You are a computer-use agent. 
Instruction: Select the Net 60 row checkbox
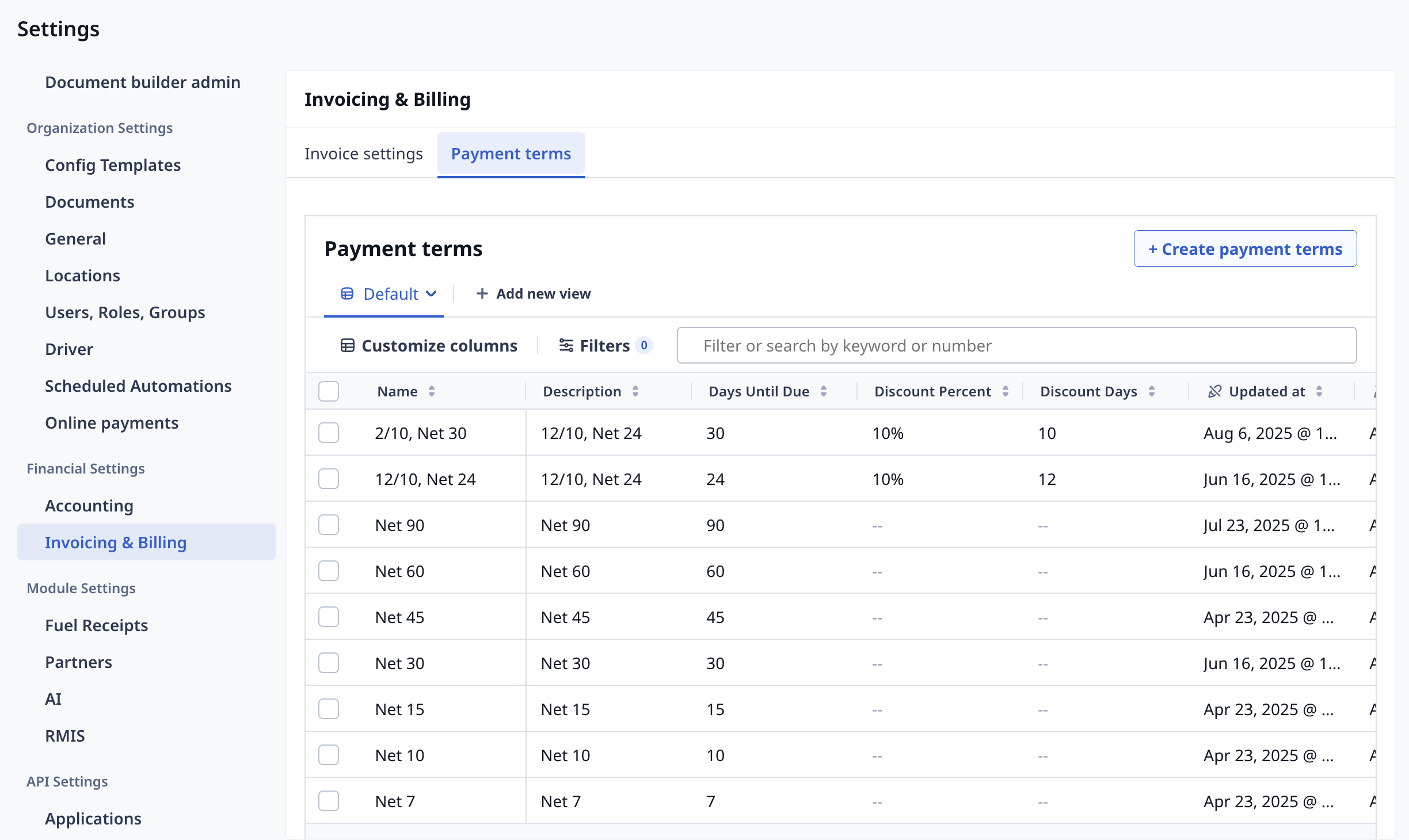[x=329, y=571]
